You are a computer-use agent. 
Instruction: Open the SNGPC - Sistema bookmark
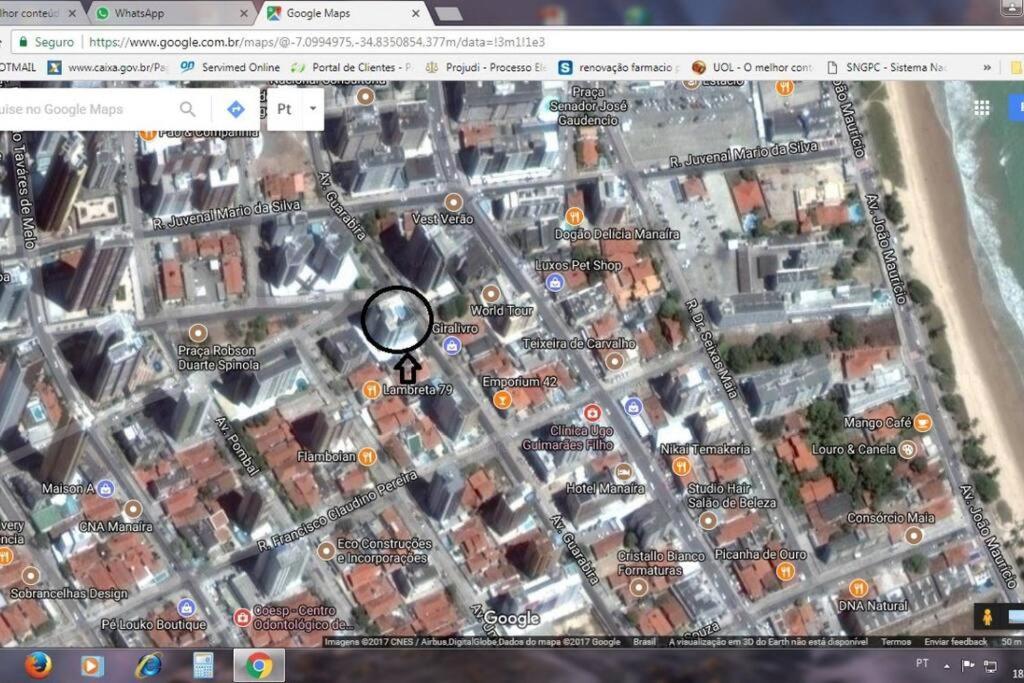(887, 67)
